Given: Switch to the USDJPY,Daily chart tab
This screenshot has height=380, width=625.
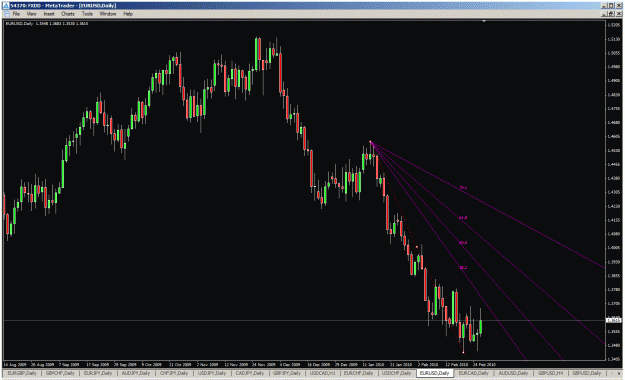Looking at the screenshot, I should click(x=212, y=373).
